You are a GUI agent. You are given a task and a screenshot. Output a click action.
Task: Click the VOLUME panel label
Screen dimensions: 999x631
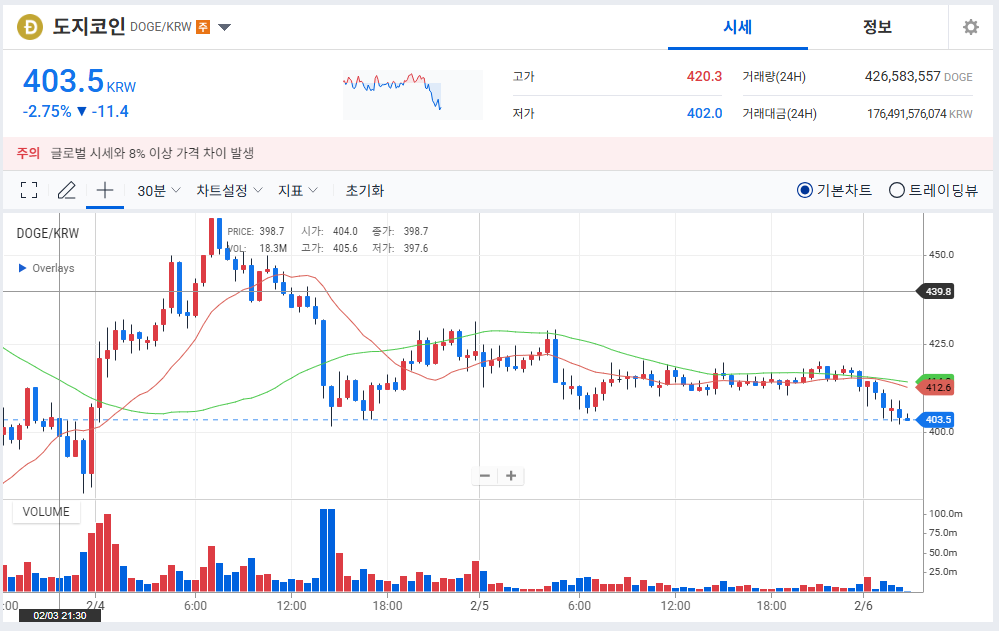[x=45, y=511]
